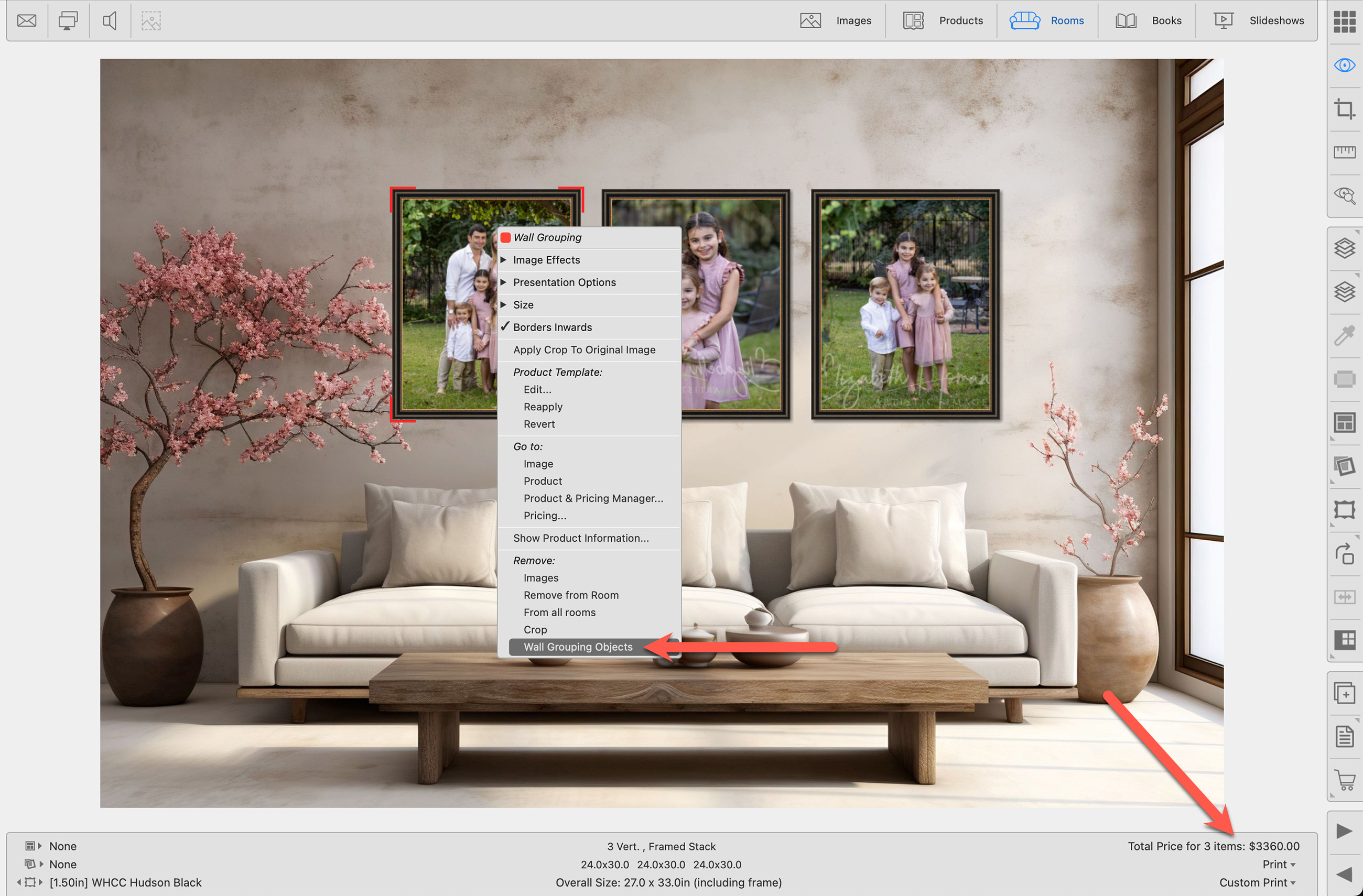
Task: Choose Wall Grouping Objects menu item
Action: [x=577, y=647]
